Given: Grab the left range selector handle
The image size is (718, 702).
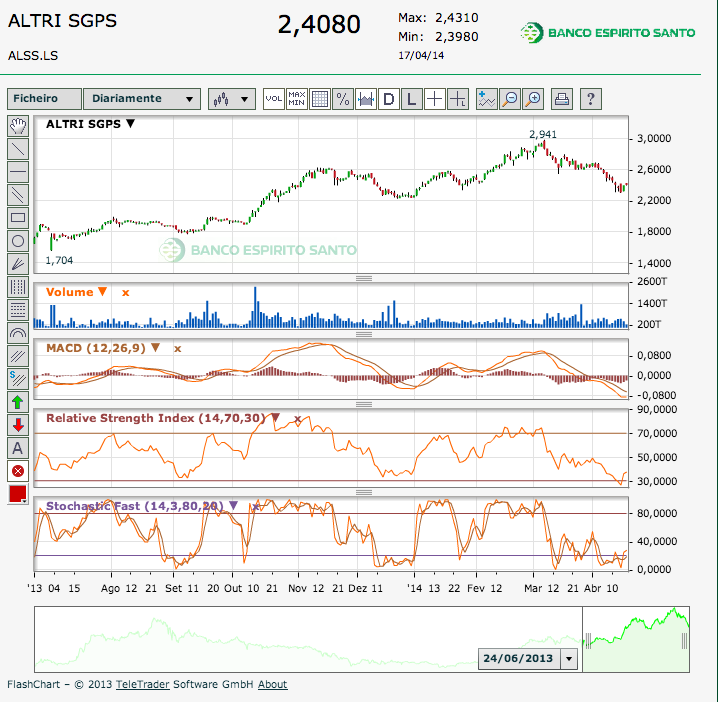Looking at the screenshot, I should coord(588,641).
